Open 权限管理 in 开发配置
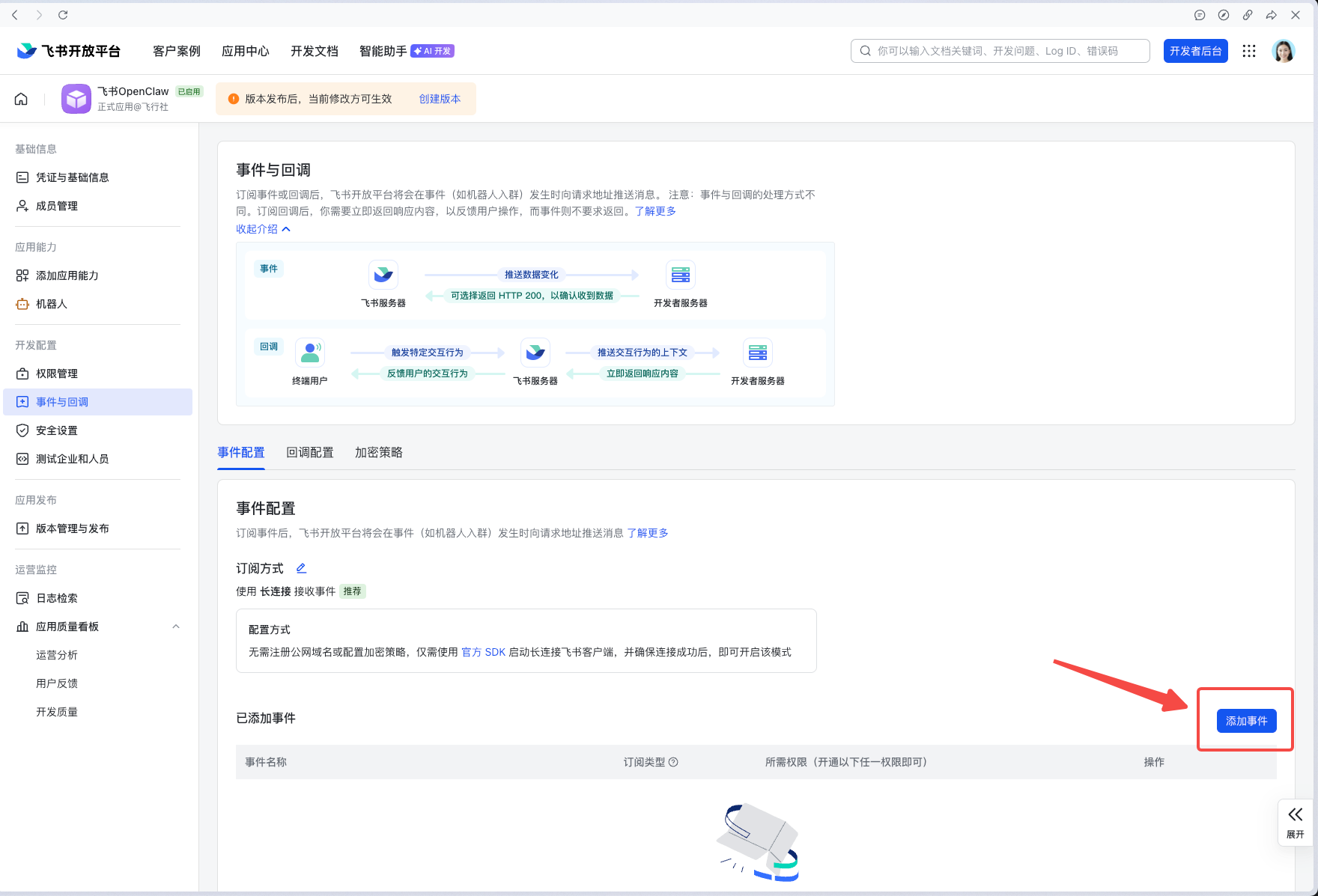The width and height of the screenshot is (1318, 896). click(58, 373)
